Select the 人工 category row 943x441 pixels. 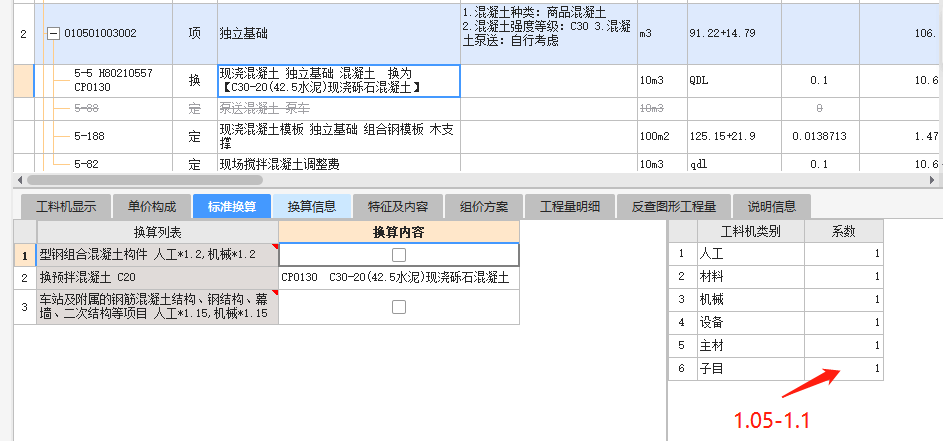tap(751, 254)
